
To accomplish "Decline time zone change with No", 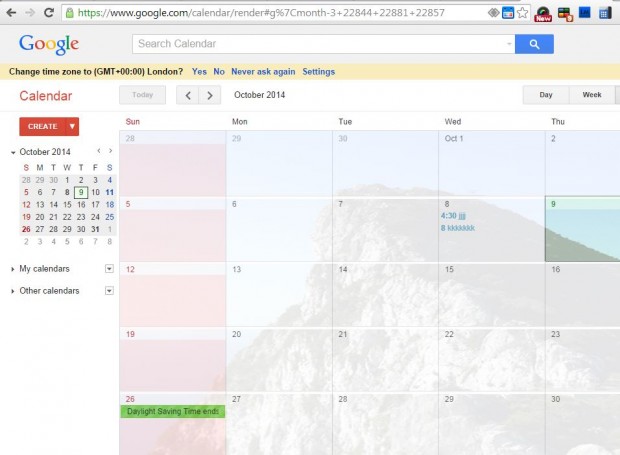I will (x=219, y=72).
